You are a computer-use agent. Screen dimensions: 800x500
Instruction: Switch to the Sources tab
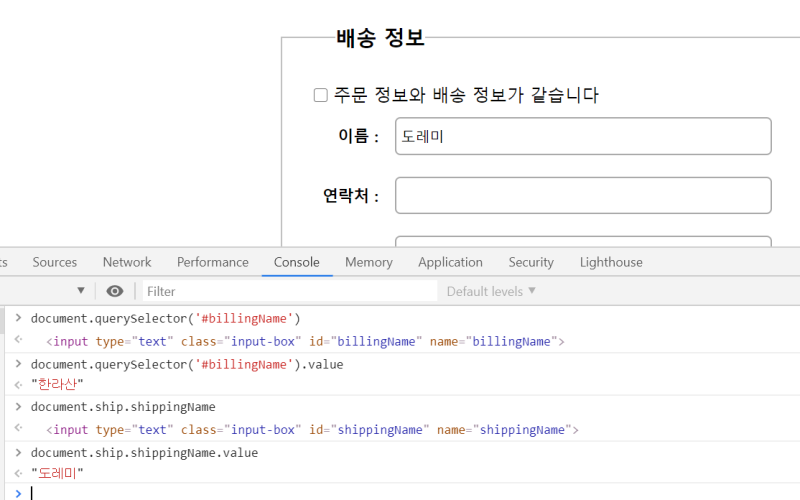point(54,262)
